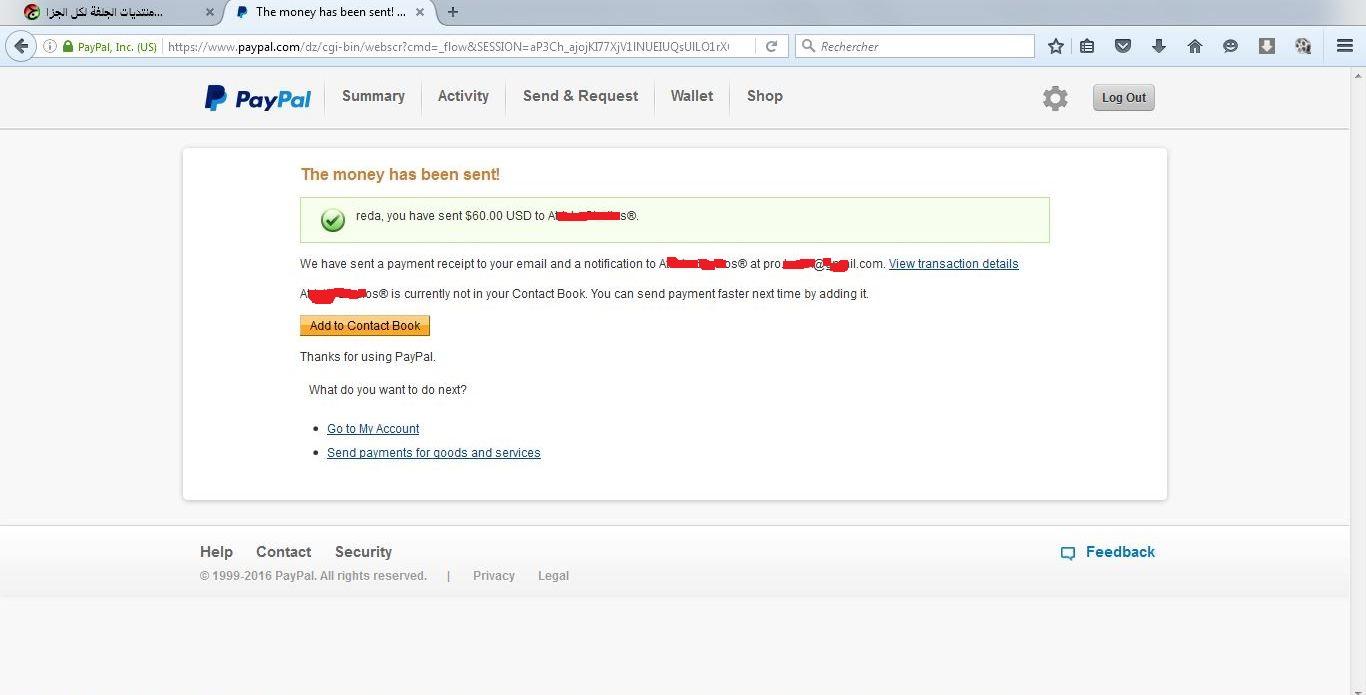Image resolution: width=1366 pixels, height=695 pixels.
Task: Open the Shop menu item
Action: tap(764, 96)
